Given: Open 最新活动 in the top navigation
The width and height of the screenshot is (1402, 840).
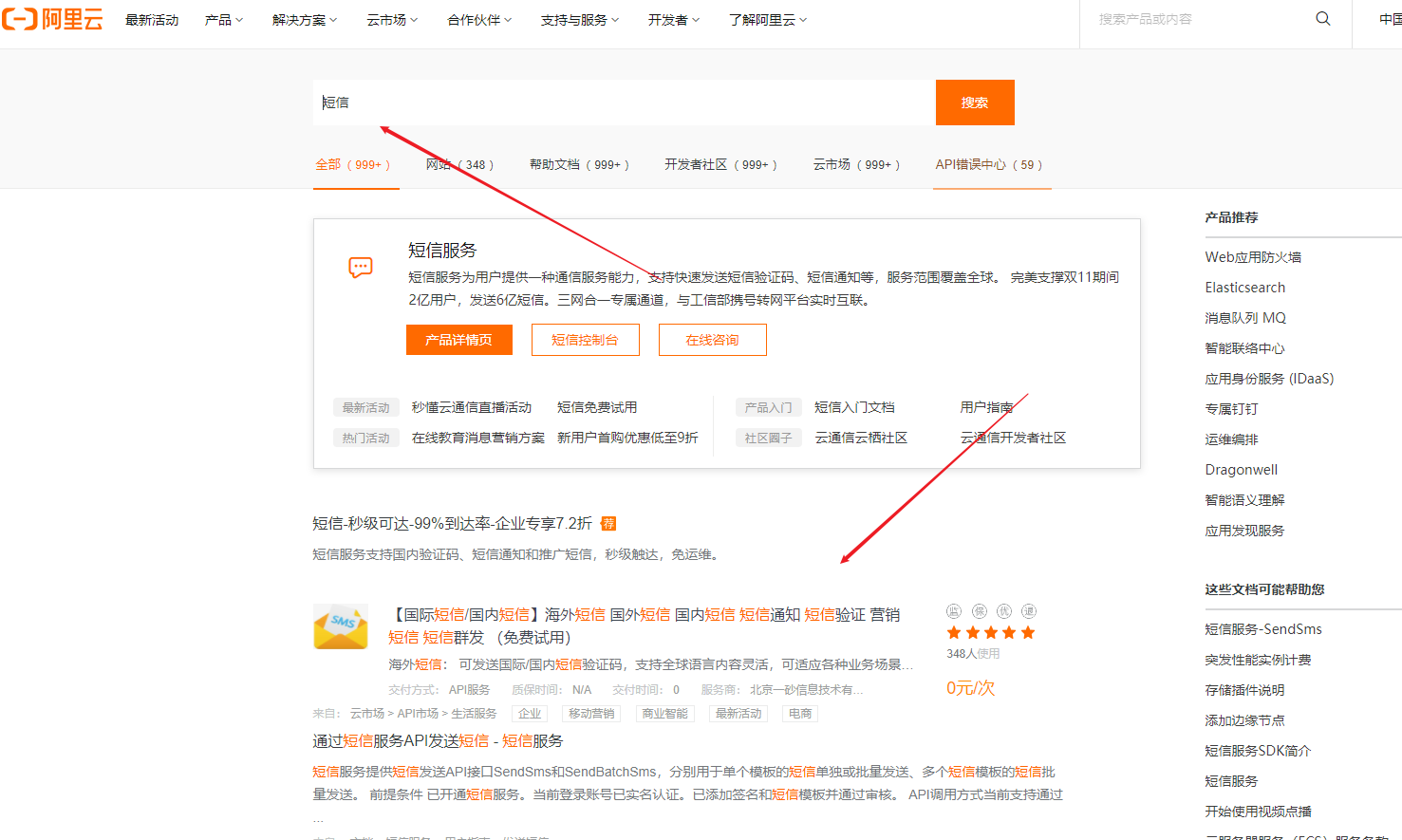Looking at the screenshot, I should [x=152, y=20].
